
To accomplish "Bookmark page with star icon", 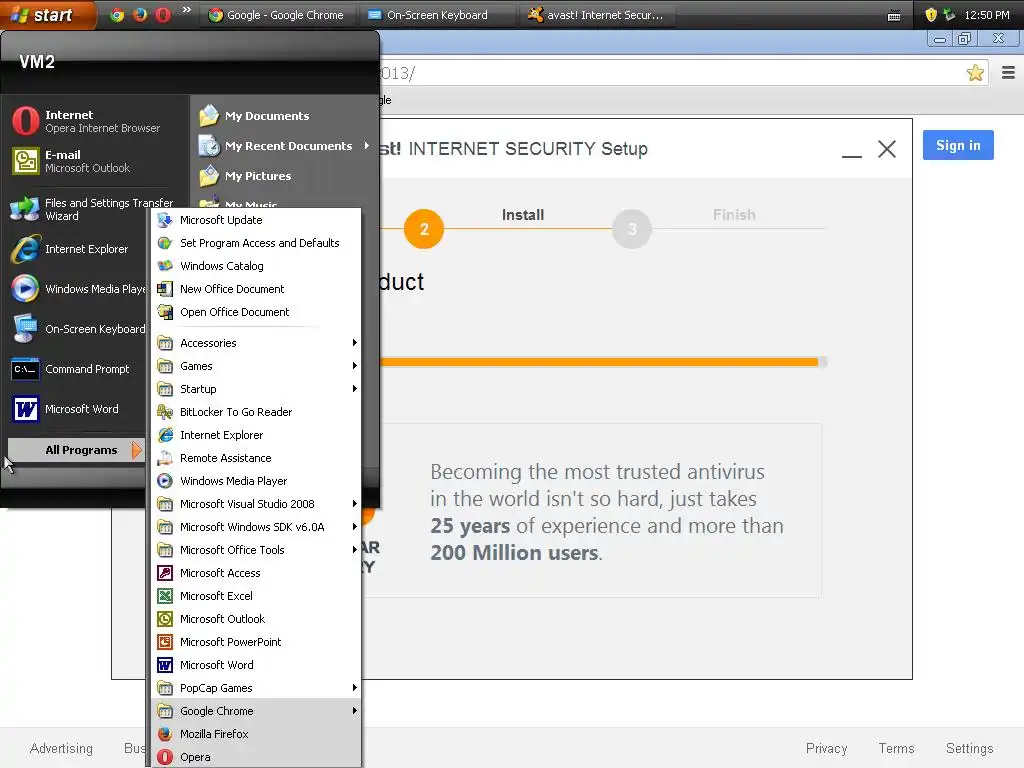I will point(975,72).
